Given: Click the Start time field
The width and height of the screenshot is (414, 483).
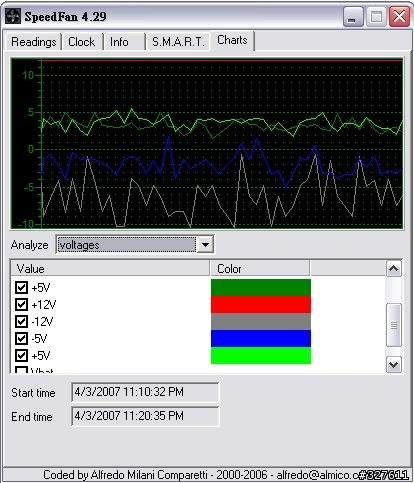Looking at the screenshot, I should coord(145,392).
